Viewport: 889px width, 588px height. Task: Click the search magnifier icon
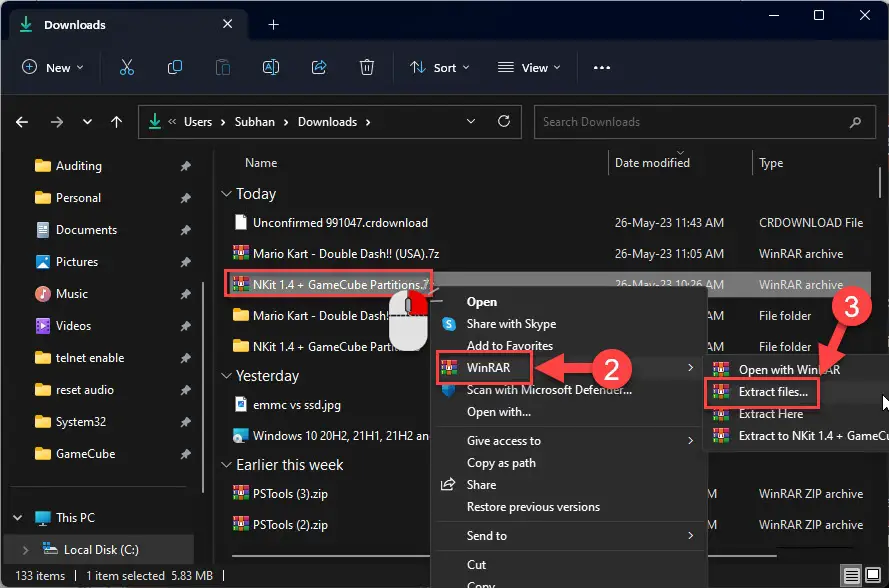855,122
